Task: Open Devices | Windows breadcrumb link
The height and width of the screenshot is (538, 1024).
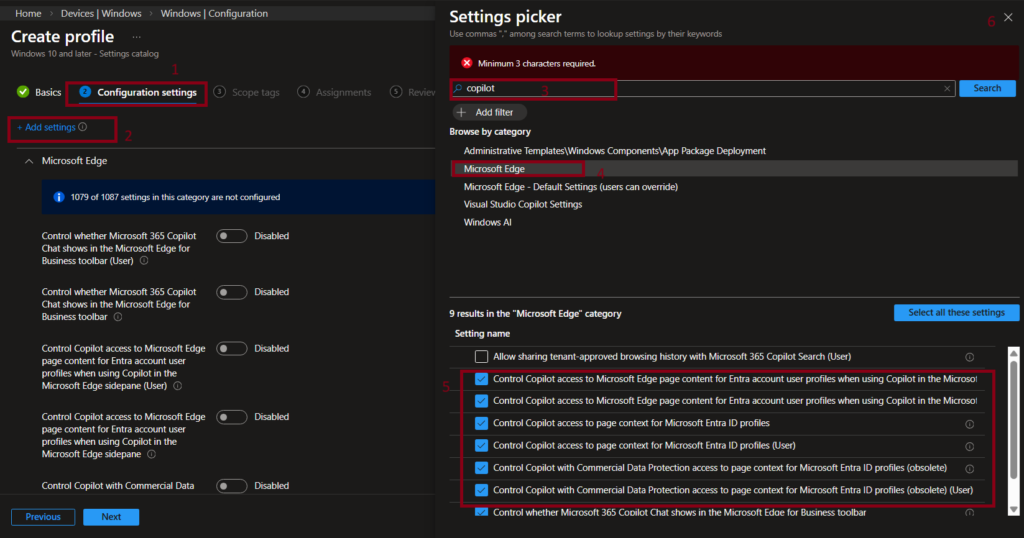Action: coord(101,13)
